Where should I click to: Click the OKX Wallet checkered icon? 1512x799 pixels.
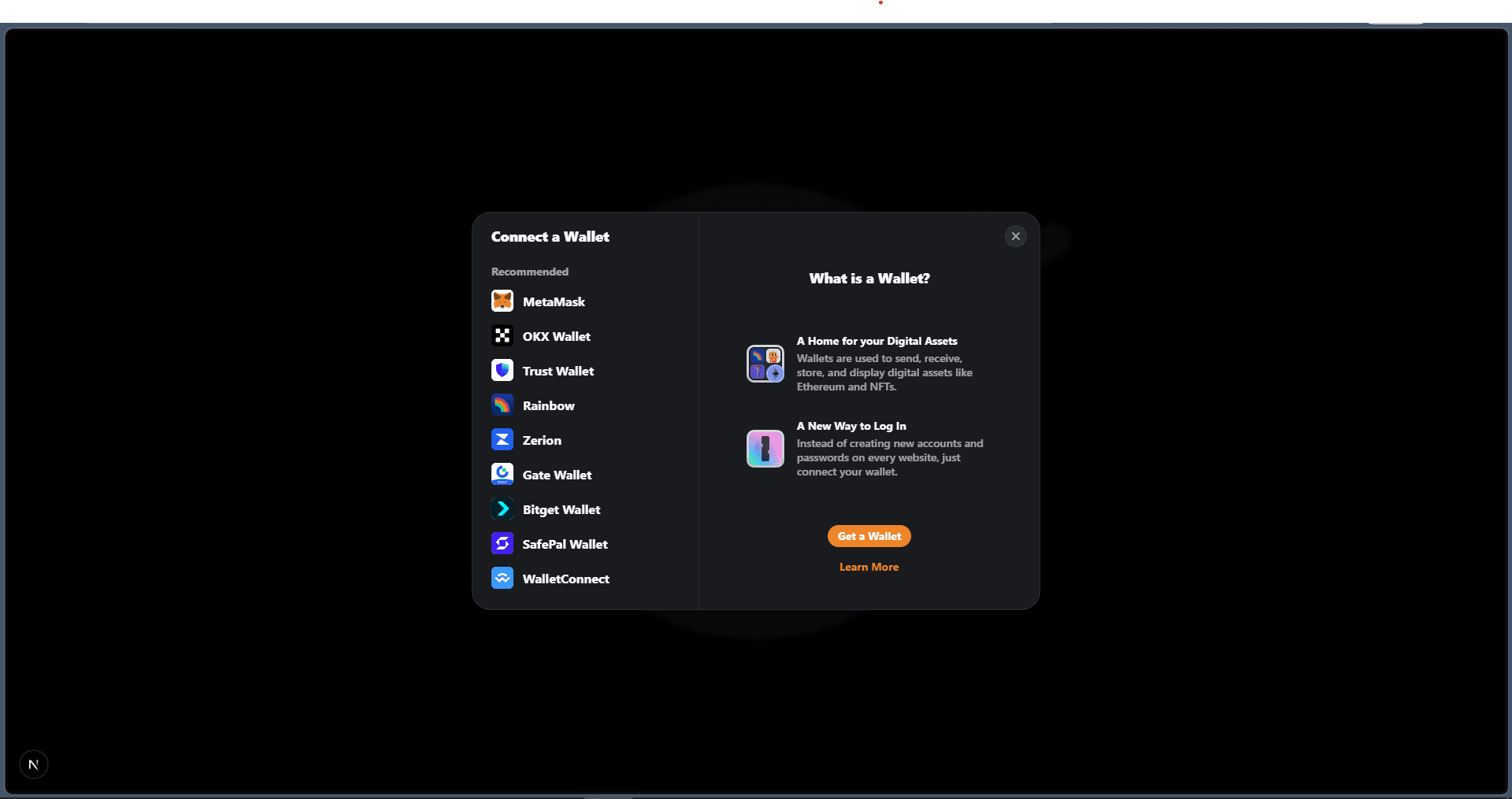click(502, 335)
